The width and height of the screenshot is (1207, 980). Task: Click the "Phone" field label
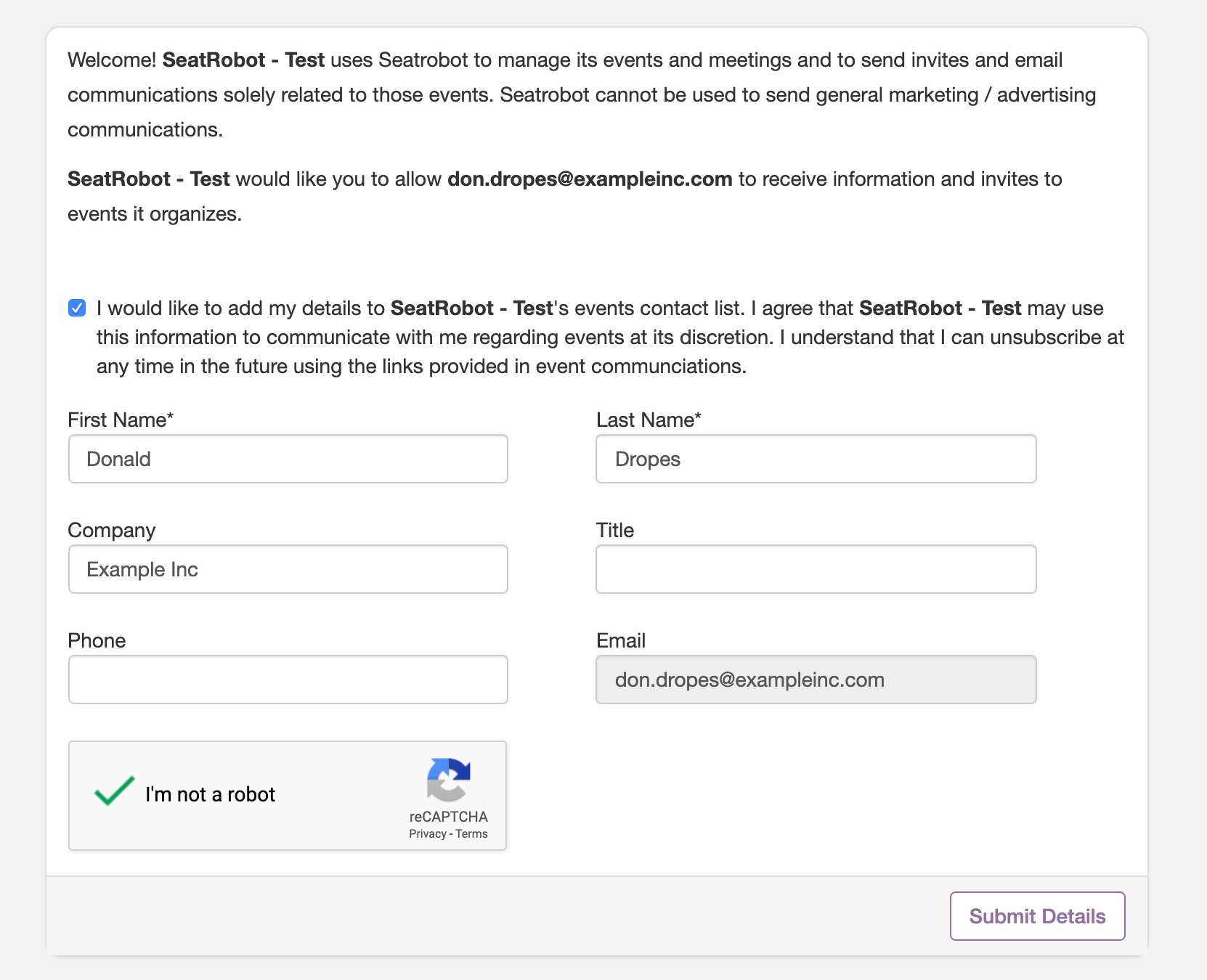click(x=97, y=640)
